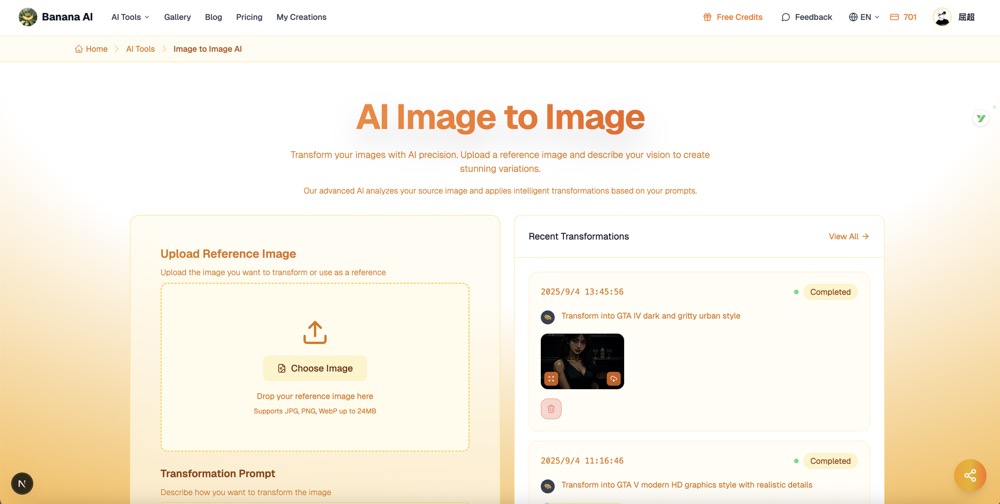
Task: Click the fullscreen icon on the GTA IV thumbnail
Action: tap(551, 379)
